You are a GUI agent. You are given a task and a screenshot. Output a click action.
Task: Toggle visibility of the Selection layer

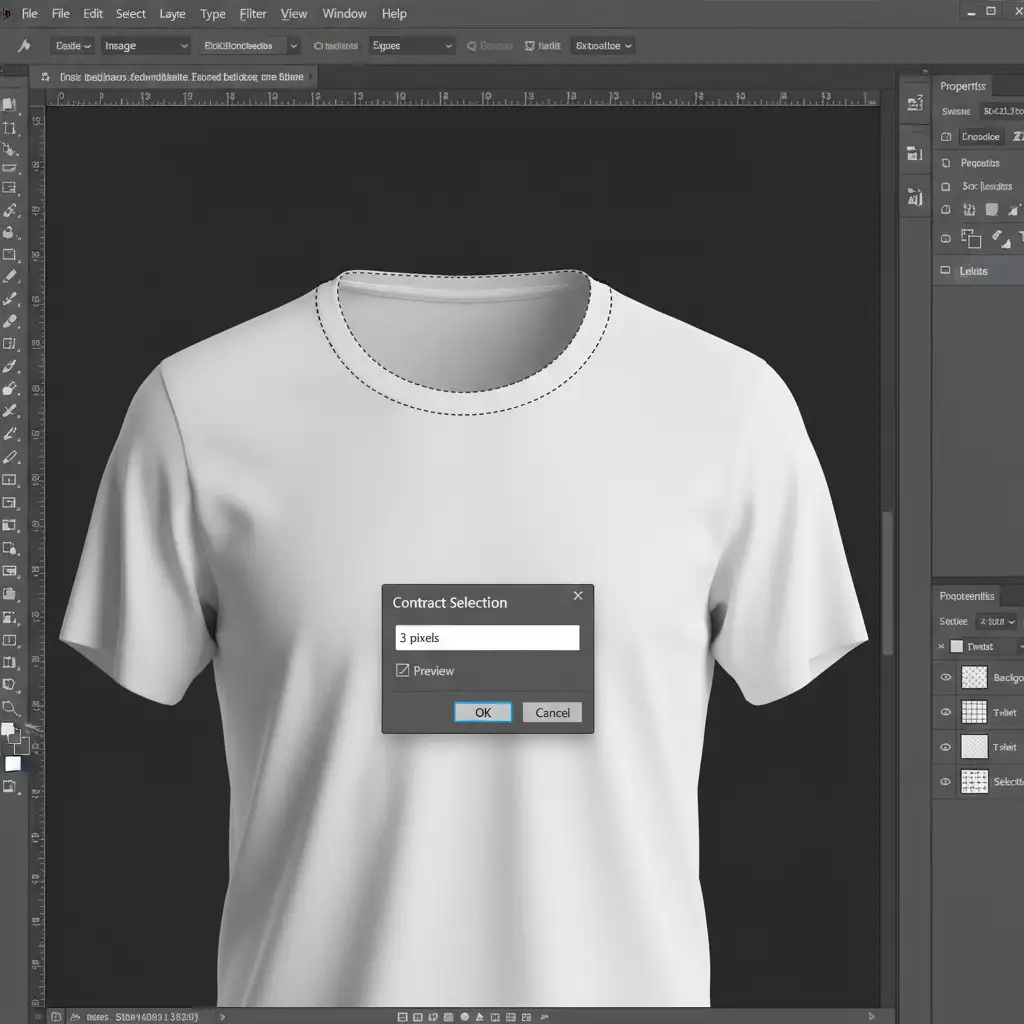coord(946,782)
